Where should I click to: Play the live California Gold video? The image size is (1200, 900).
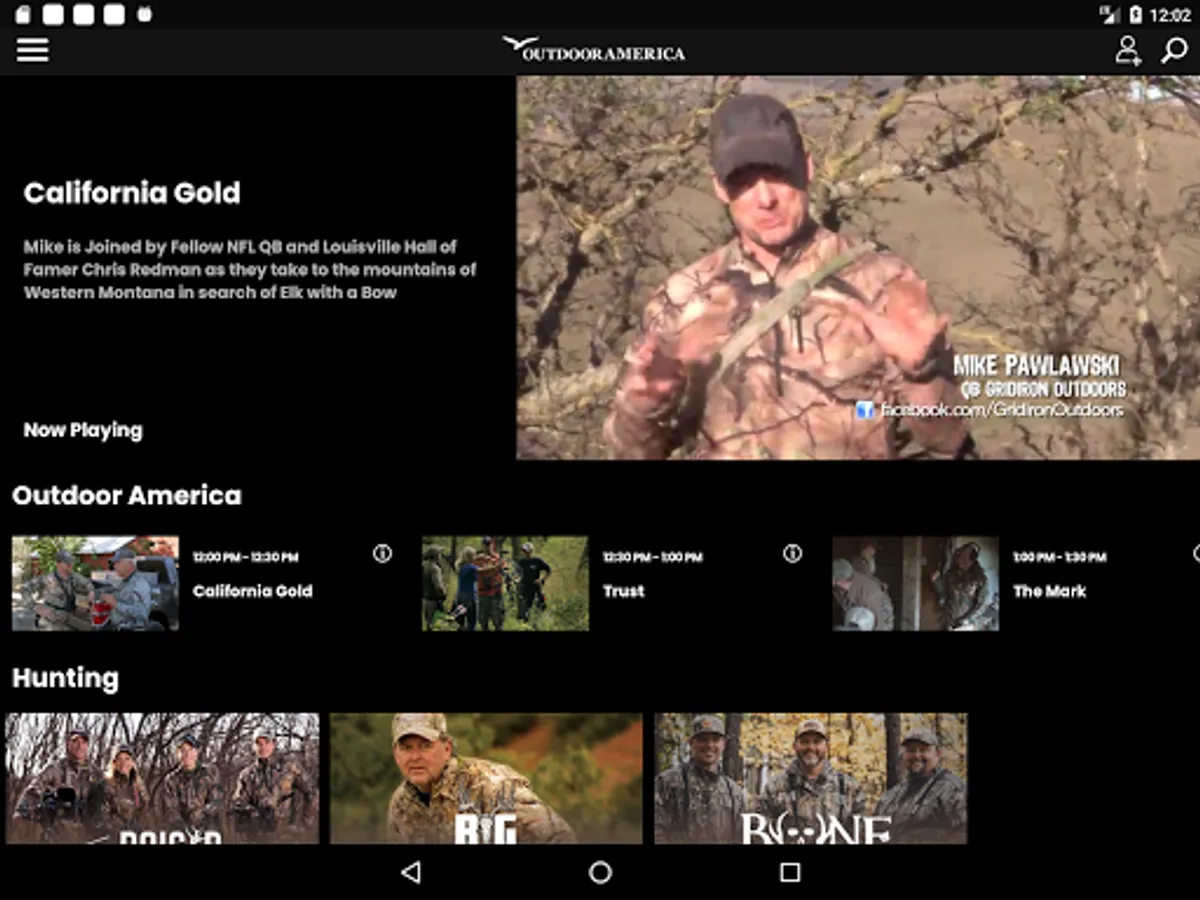tap(858, 268)
